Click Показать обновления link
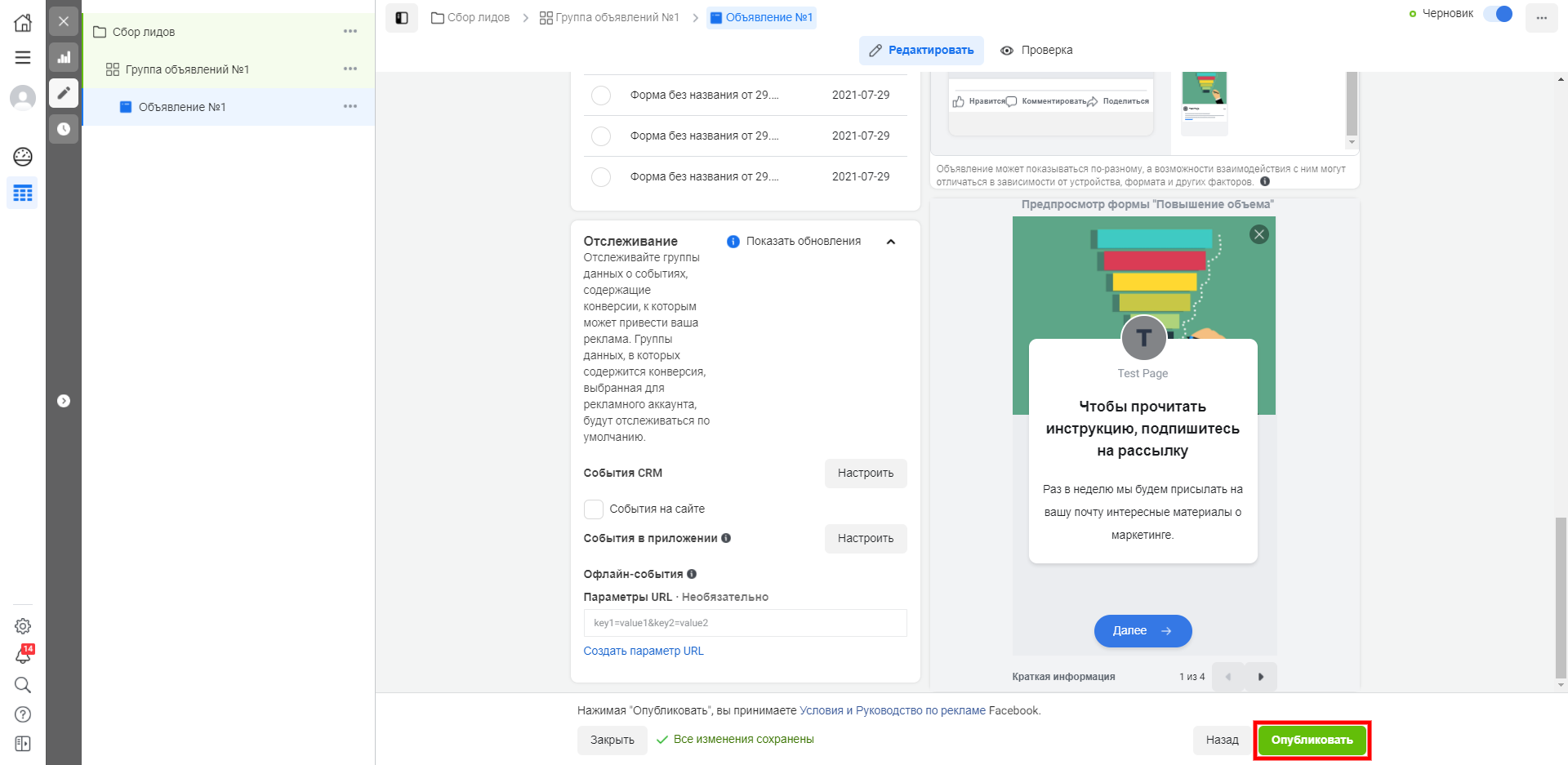The width and height of the screenshot is (1568, 765). [x=804, y=241]
